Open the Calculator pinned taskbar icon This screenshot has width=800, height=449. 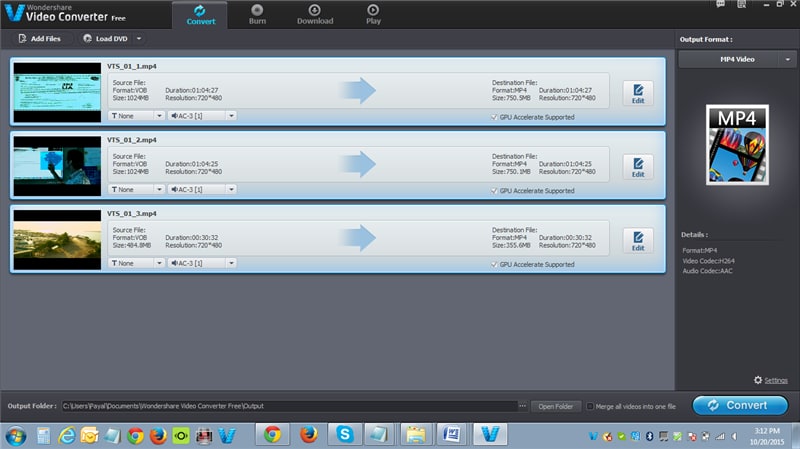43,436
